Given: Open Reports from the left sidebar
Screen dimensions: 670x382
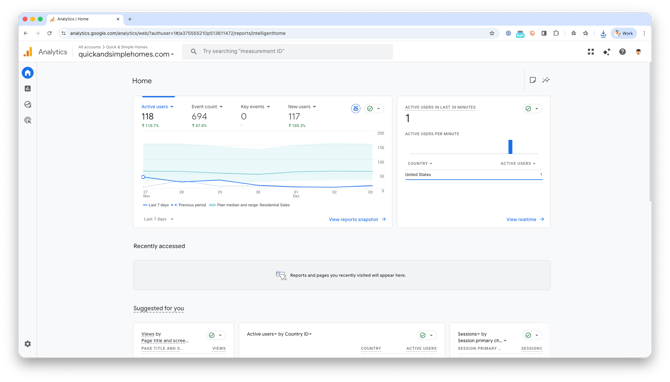Looking at the screenshot, I should [x=28, y=88].
